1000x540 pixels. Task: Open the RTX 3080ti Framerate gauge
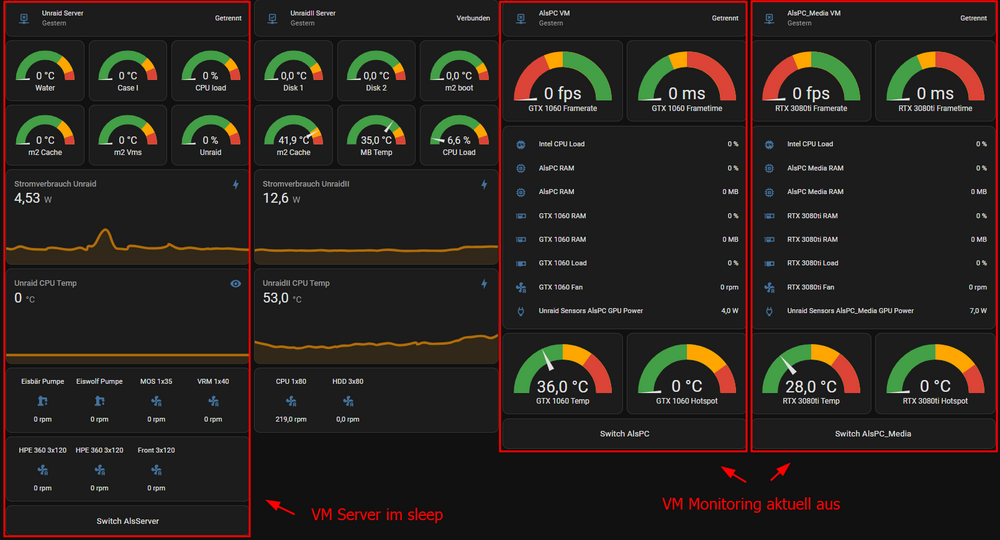click(x=811, y=81)
